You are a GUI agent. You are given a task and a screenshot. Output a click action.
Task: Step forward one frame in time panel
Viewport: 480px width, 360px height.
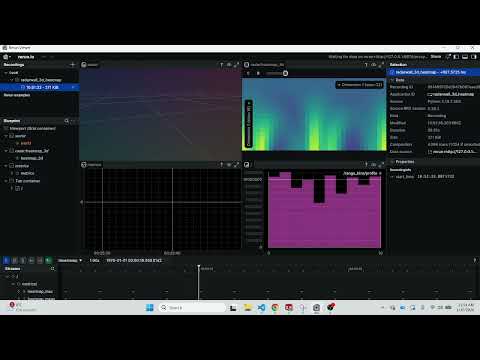(40, 260)
